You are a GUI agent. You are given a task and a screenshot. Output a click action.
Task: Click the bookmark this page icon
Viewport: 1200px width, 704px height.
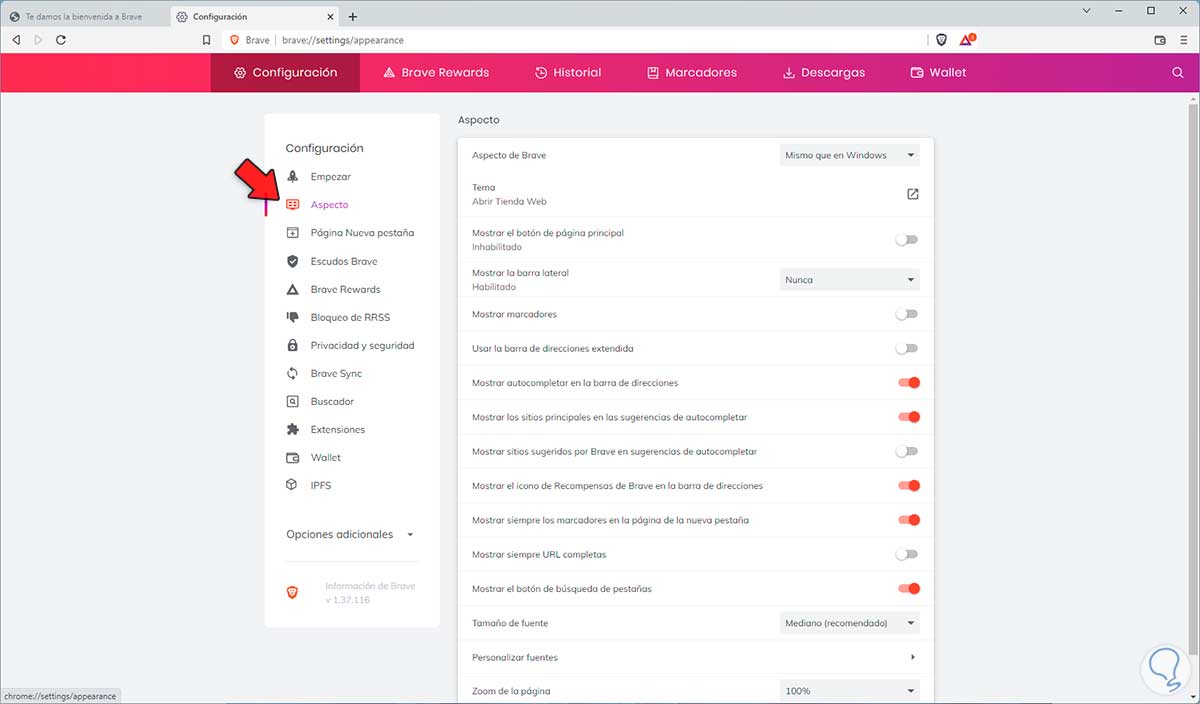point(206,40)
